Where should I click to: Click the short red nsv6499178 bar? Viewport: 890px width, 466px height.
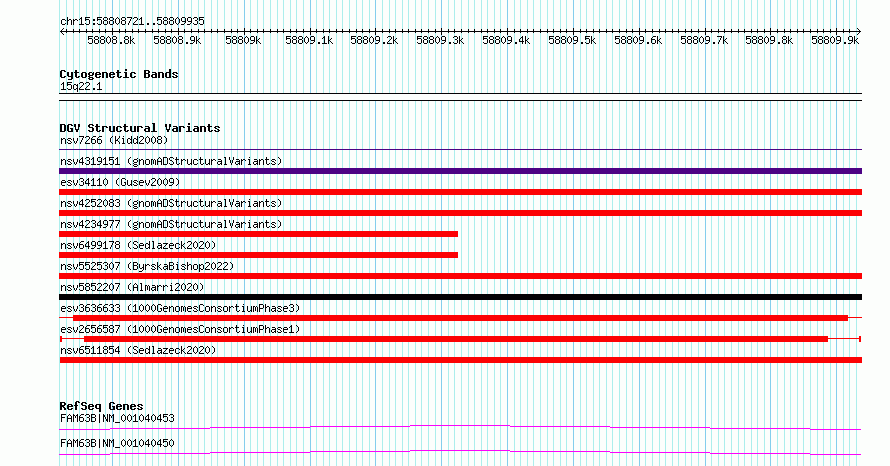[258, 255]
